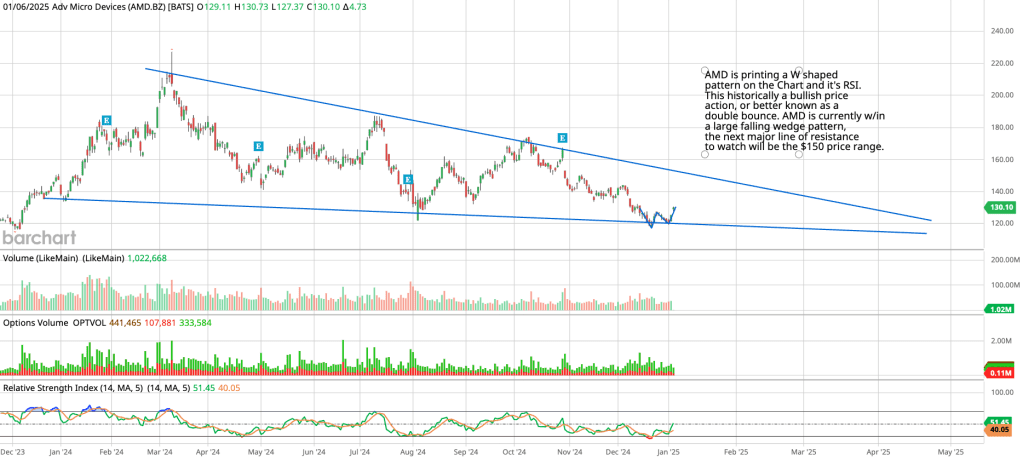Click the 160.00 price axis label
This screenshot has height=460, width=1023.
tap(1000, 159)
